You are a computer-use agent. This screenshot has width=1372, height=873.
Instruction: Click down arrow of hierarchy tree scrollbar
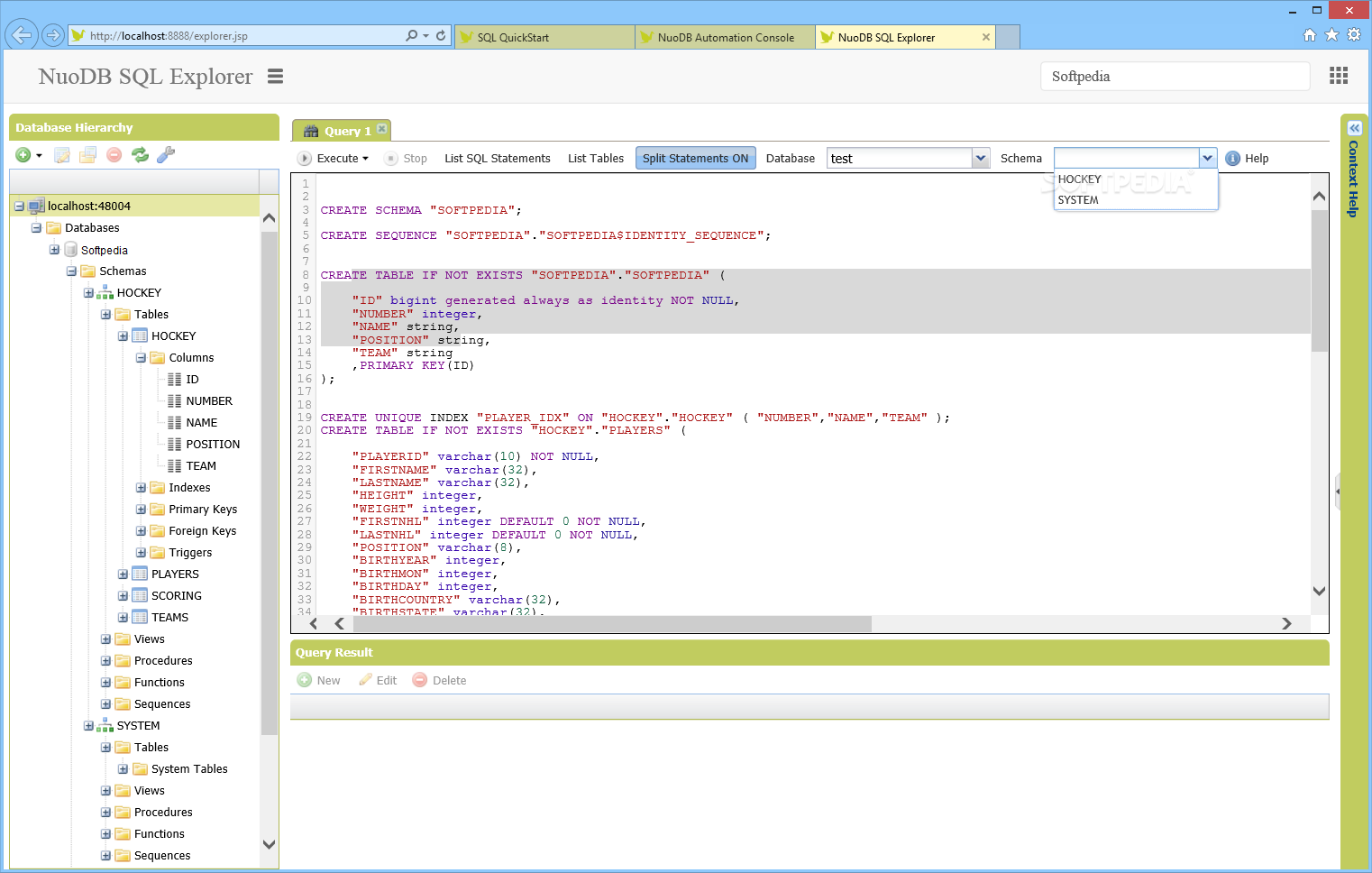[x=269, y=845]
